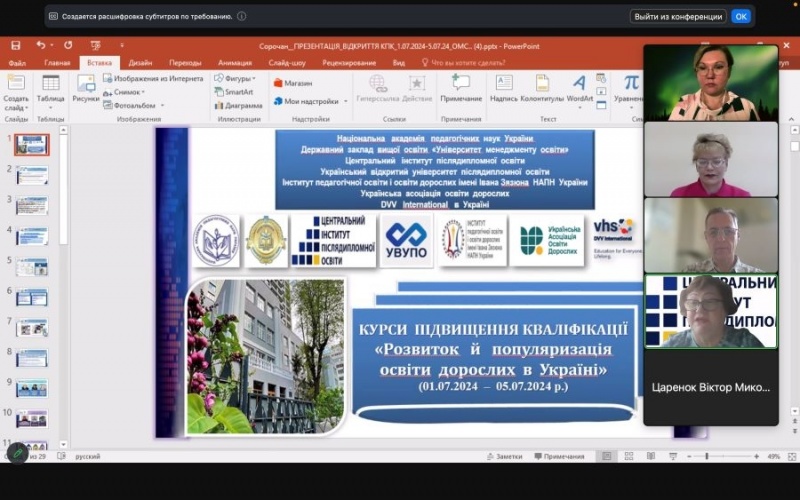Insert a SmartArt graphic

coord(232,91)
